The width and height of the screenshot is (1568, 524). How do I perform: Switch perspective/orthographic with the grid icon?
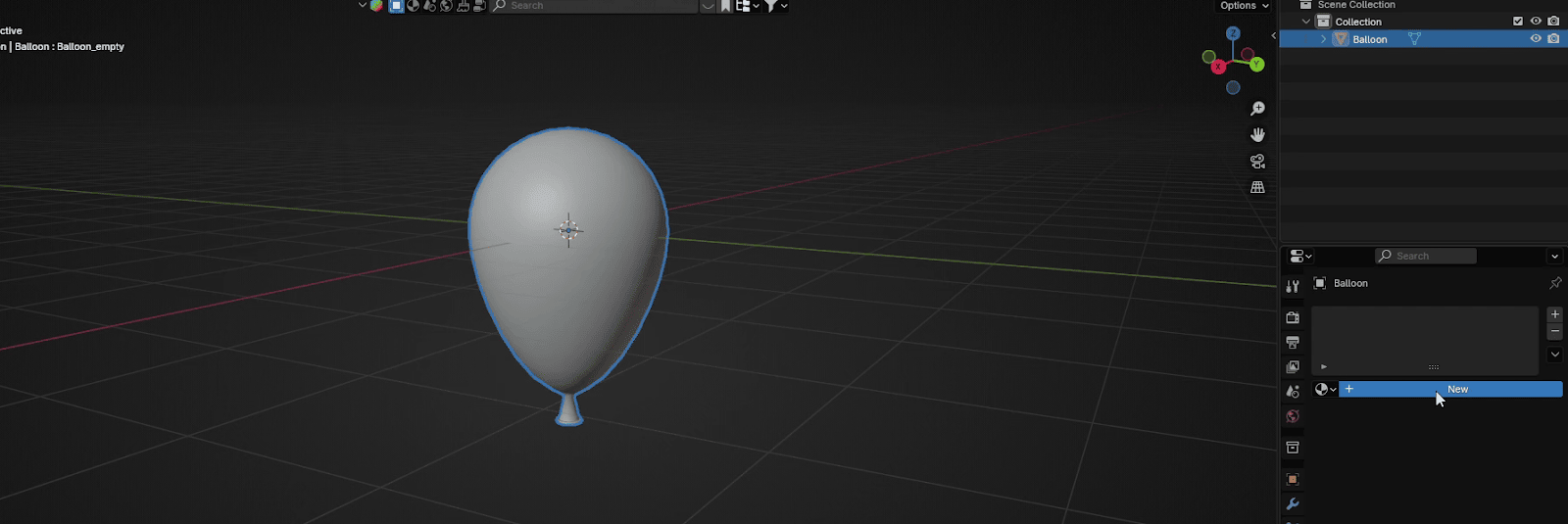pyautogui.click(x=1257, y=187)
